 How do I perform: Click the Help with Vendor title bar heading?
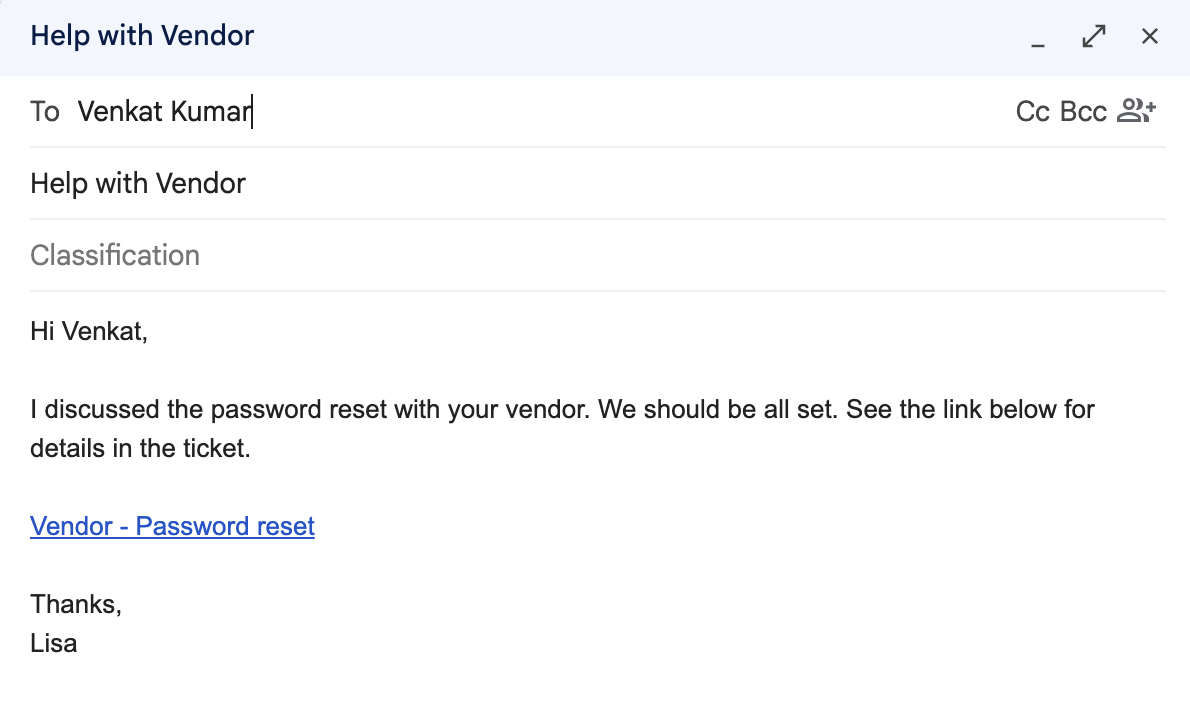(142, 36)
